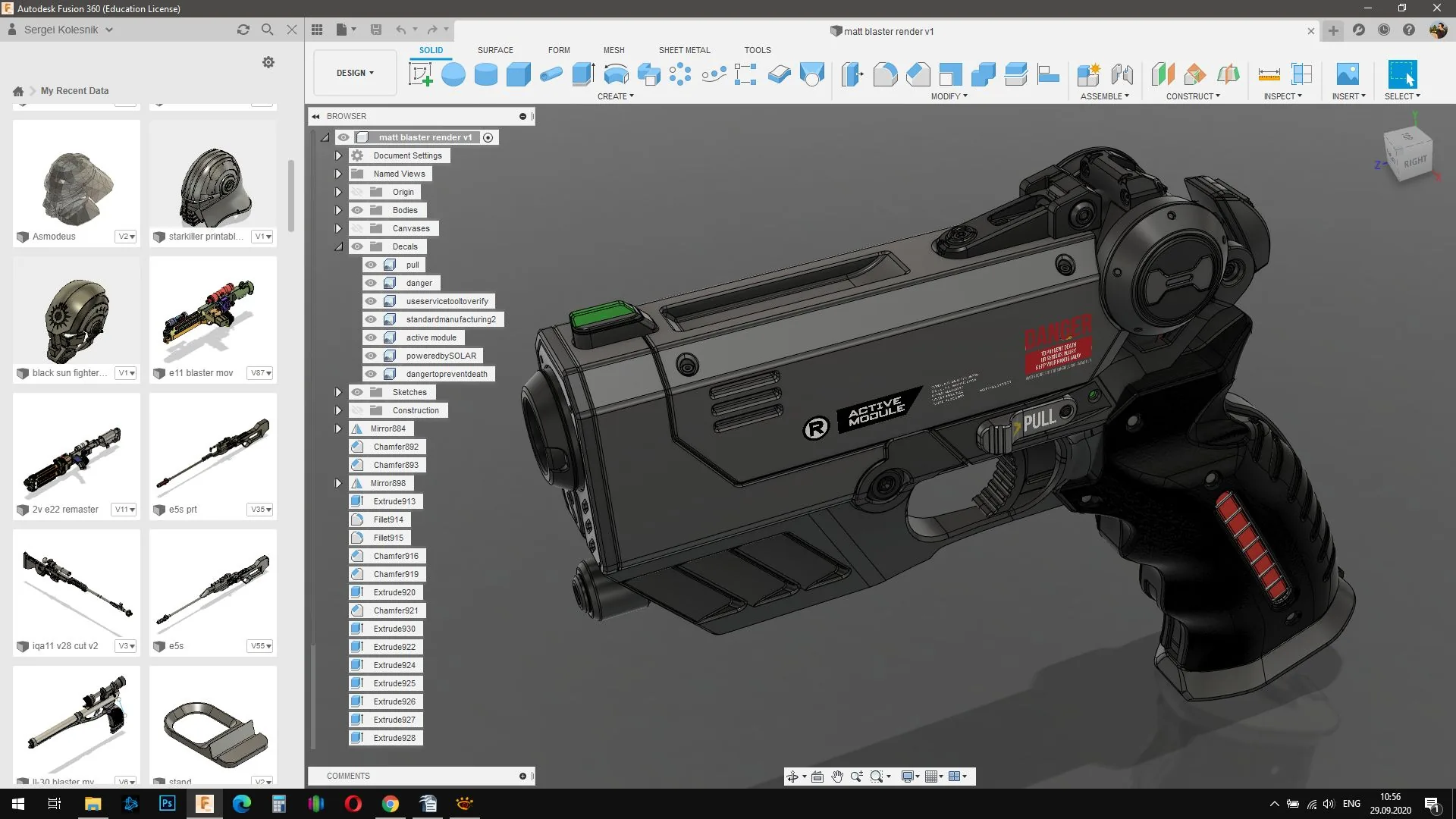Hide the 'pull' decal
The height and width of the screenshot is (819, 1456).
371,265
